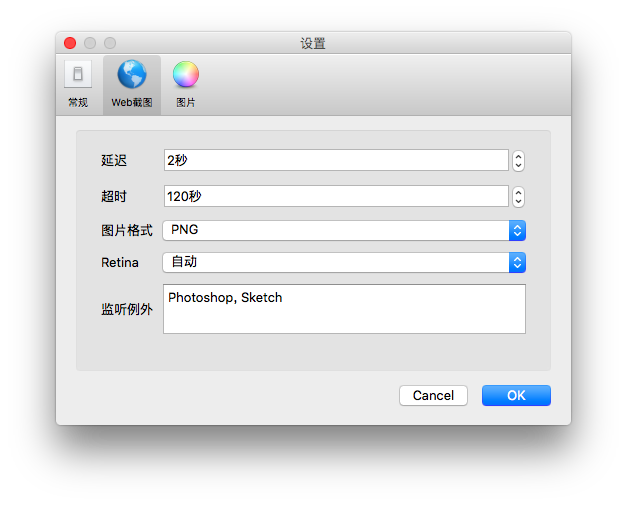Open the 常规 general settings tab
Image resolution: width=627 pixels, height=505 pixels.
(78, 85)
